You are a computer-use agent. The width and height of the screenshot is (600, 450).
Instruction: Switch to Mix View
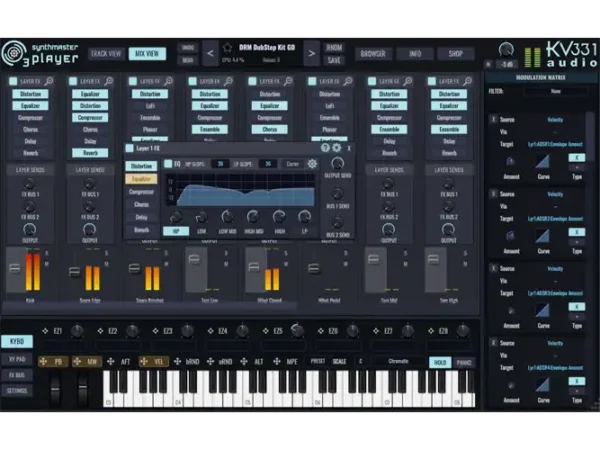(147, 54)
